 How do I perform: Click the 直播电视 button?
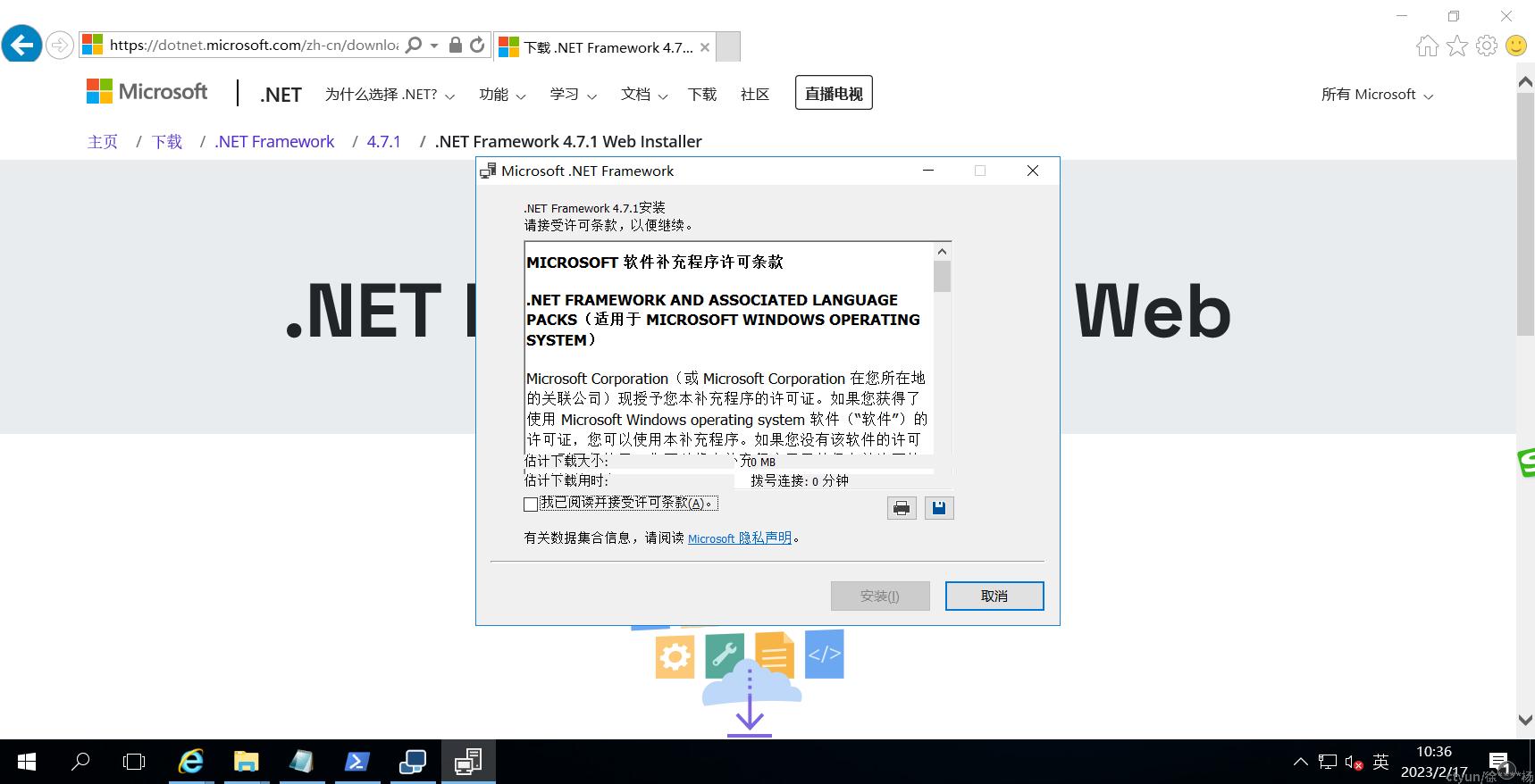click(834, 93)
